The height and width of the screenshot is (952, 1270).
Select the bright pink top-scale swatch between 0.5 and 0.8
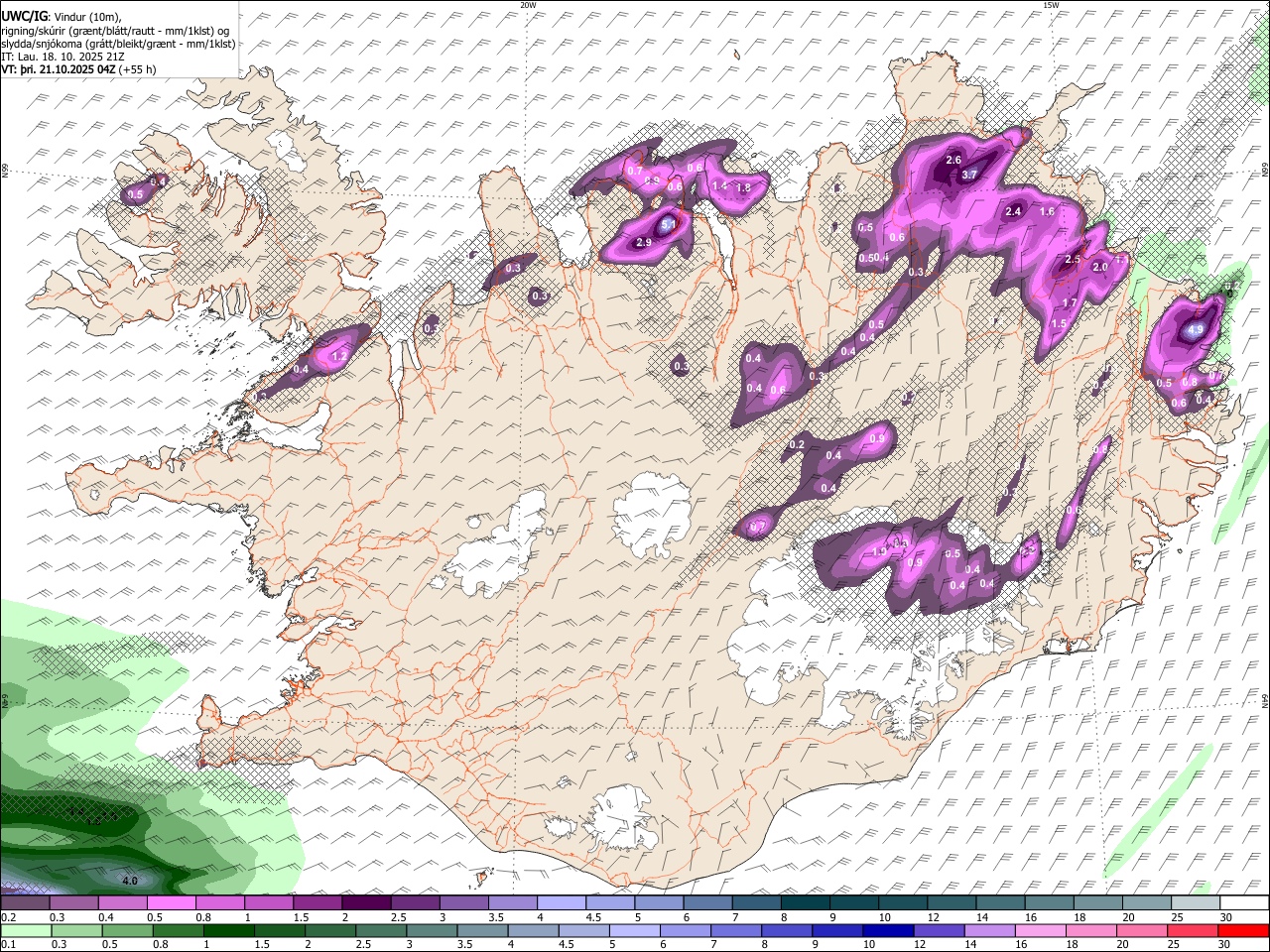click(x=171, y=902)
